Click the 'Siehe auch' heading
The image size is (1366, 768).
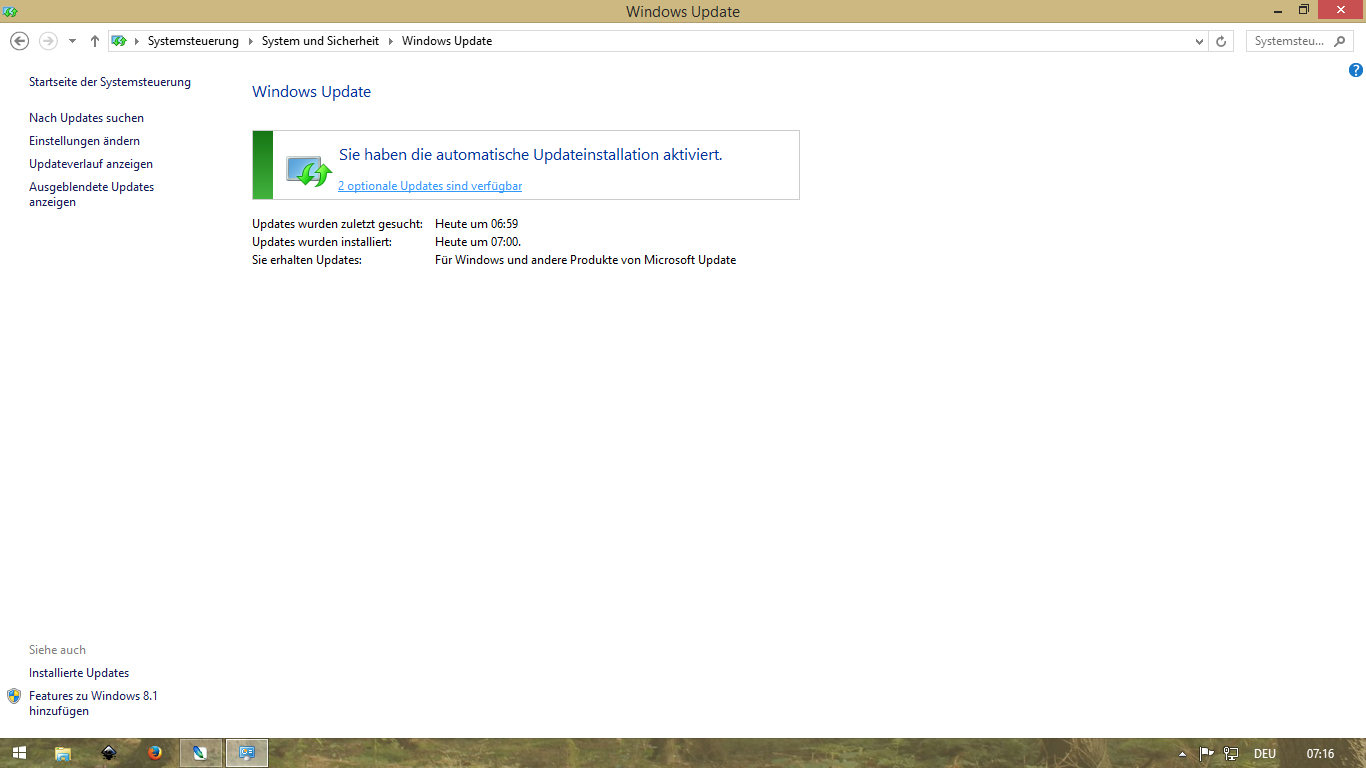pyautogui.click(x=57, y=650)
